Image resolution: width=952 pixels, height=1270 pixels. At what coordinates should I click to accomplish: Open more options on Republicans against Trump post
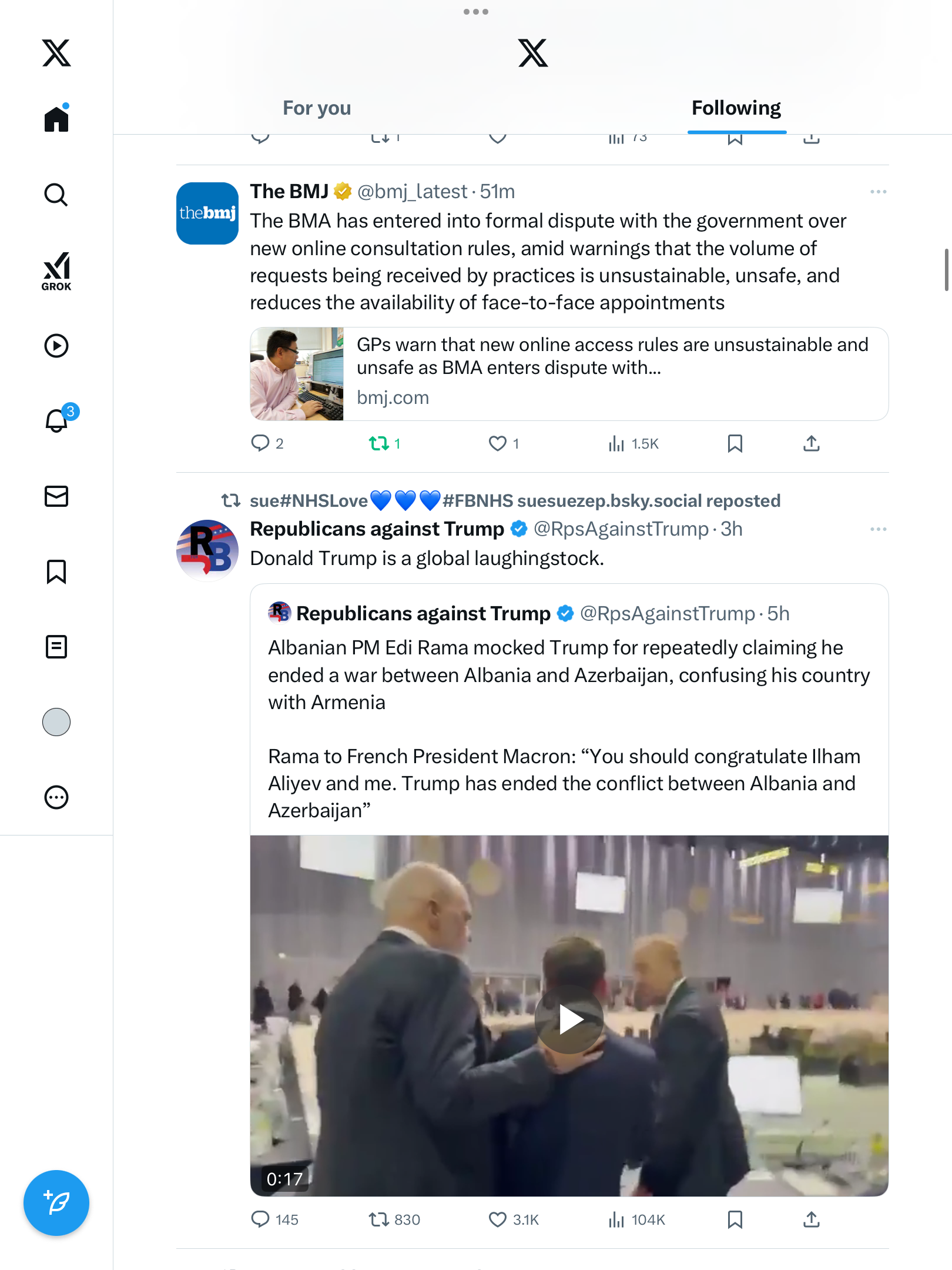[x=878, y=529]
